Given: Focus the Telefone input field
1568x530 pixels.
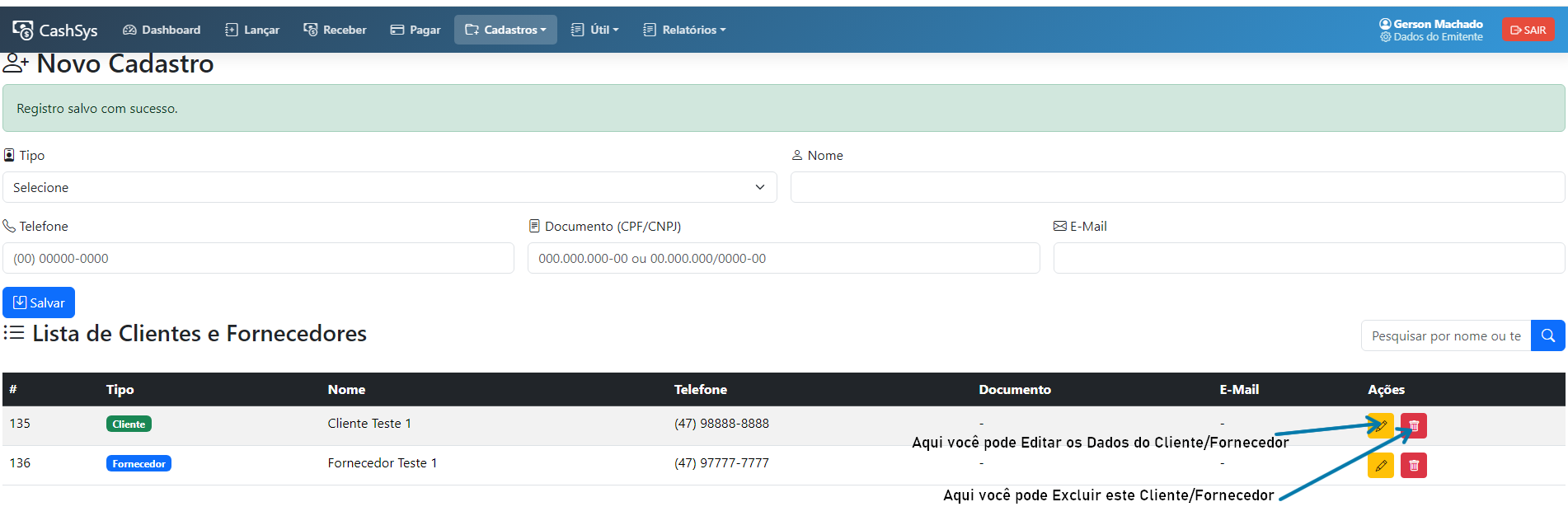Looking at the screenshot, I should coord(258,258).
